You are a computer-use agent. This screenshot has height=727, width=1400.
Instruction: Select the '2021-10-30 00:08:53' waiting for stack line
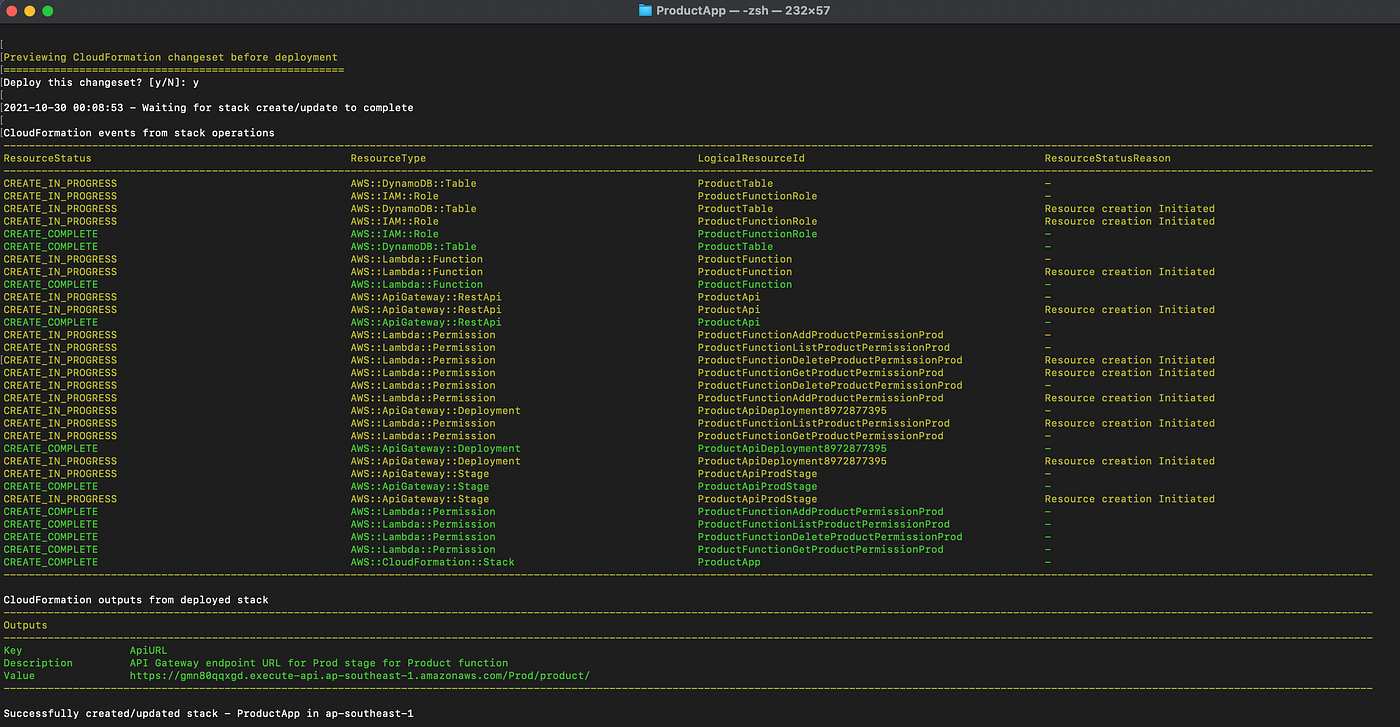[208, 108]
